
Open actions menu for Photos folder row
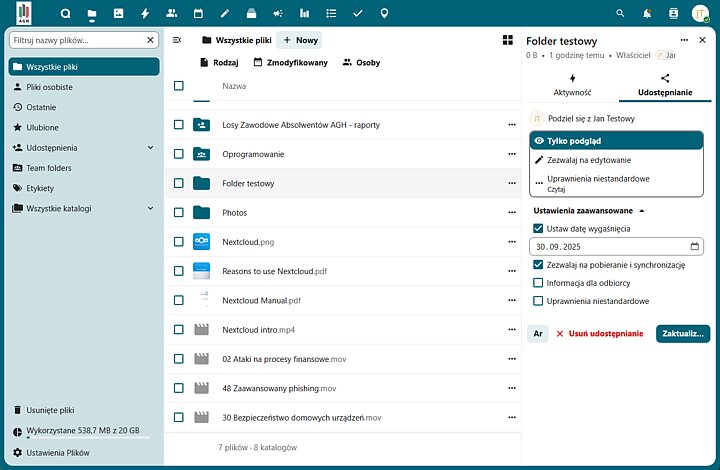click(x=512, y=212)
